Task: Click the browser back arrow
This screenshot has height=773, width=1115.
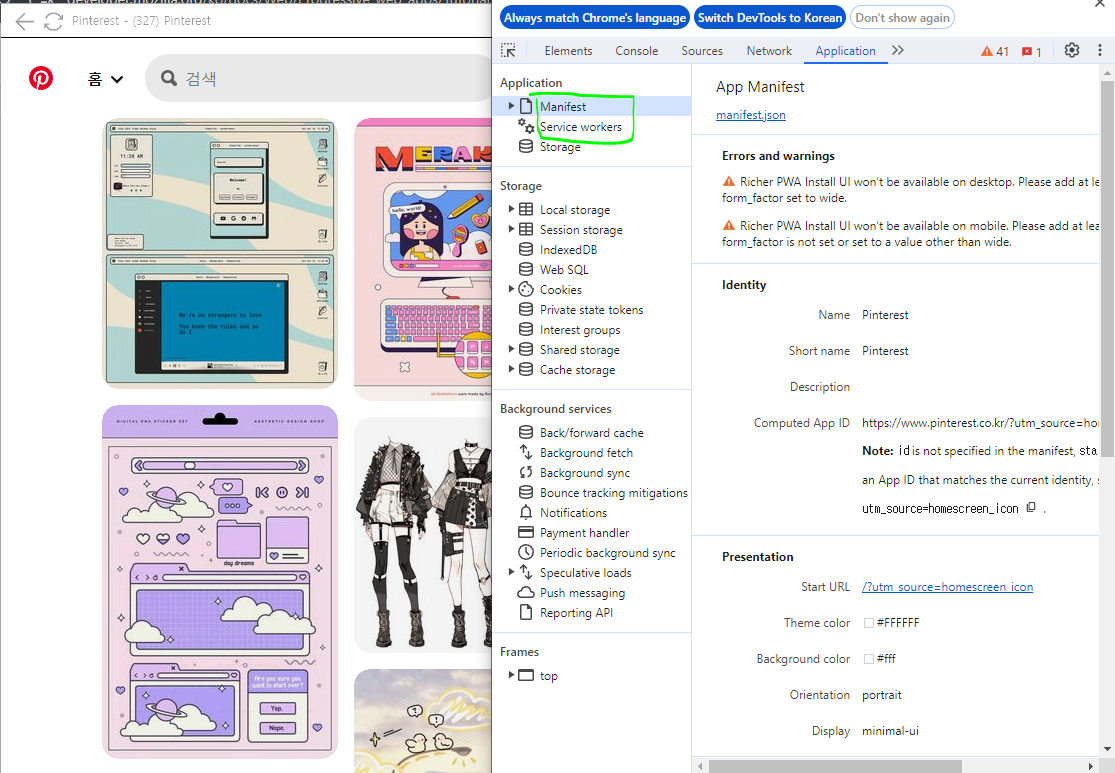Action: click(x=24, y=21)
